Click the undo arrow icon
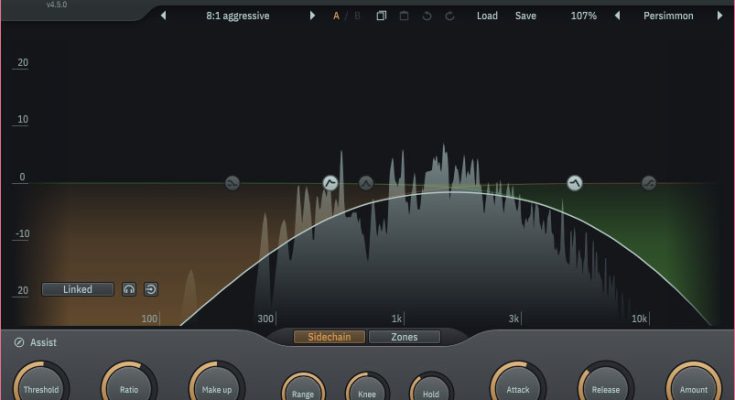 pyautogui.click(x=427, y=16)
